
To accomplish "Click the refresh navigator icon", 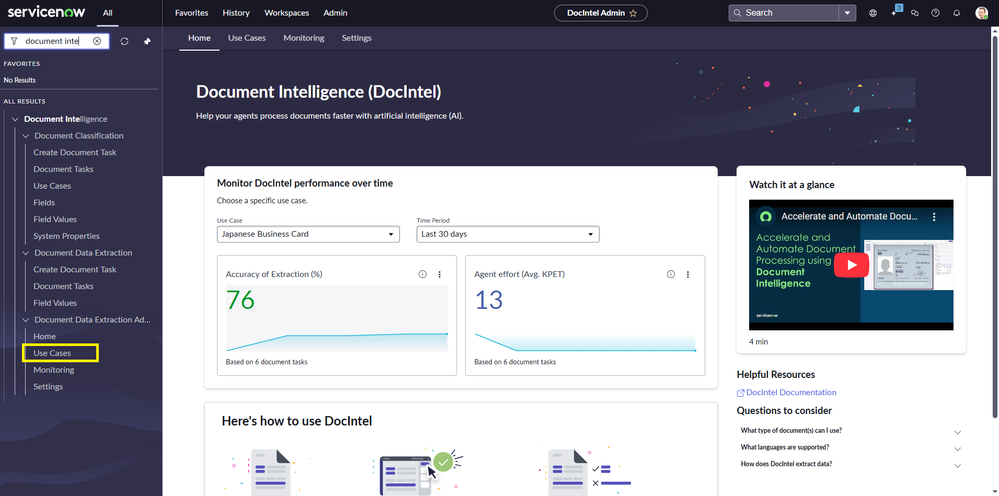I will click(124, 41).
